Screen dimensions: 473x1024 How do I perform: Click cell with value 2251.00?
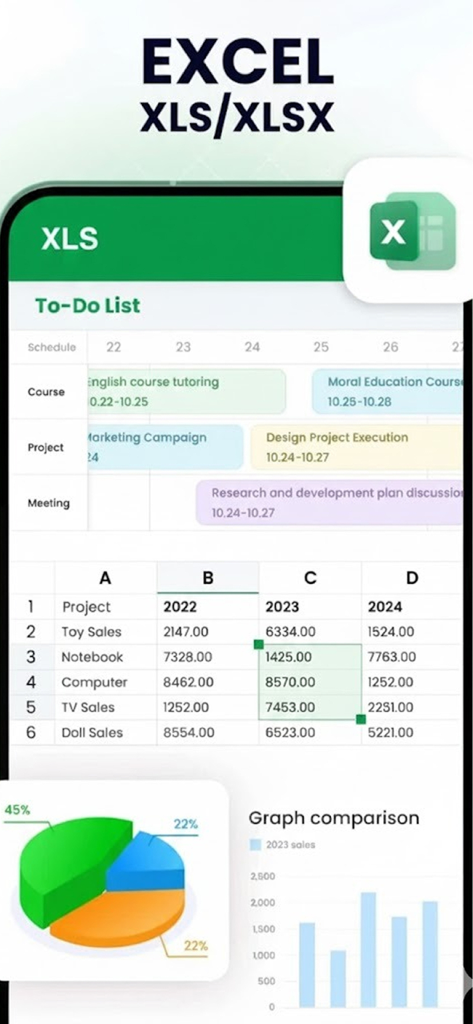click(412, 707)
